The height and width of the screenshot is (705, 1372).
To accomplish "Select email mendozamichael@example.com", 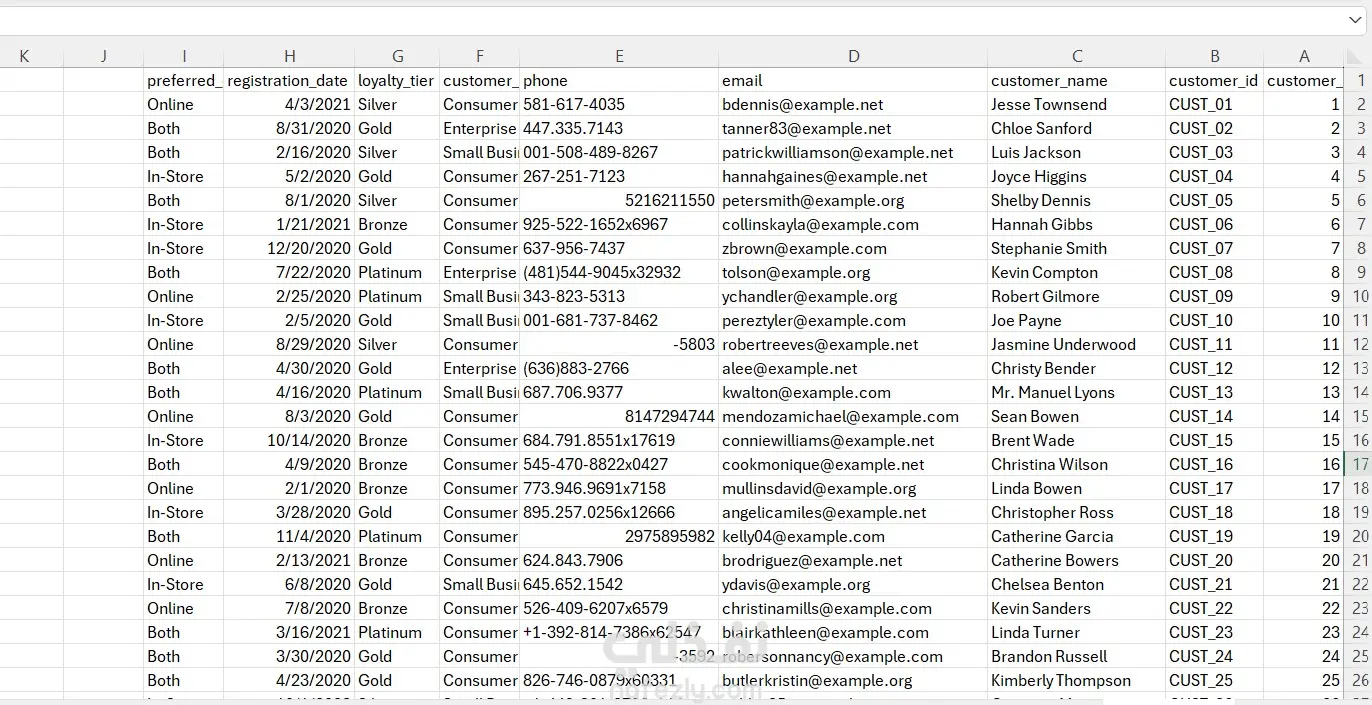I will [x=853, y=417].
